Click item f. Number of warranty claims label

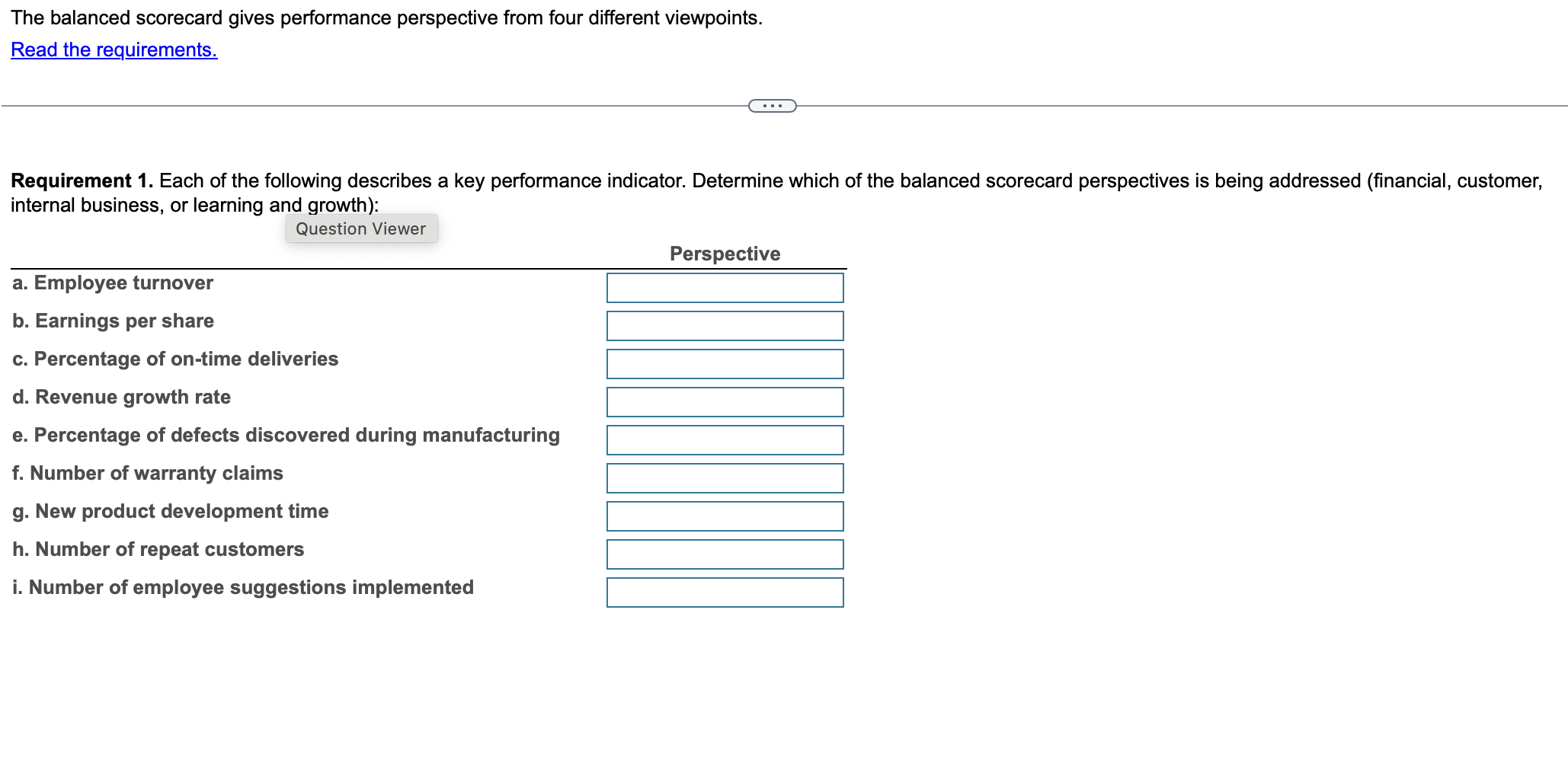pos(147,473)
